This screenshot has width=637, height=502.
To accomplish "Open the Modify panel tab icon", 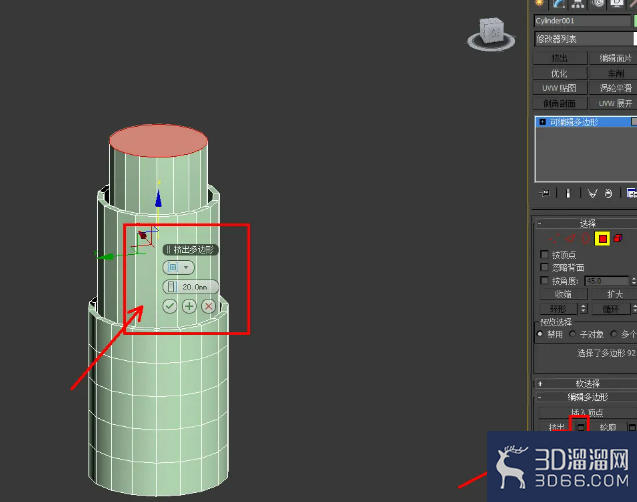I will (559, 3).
